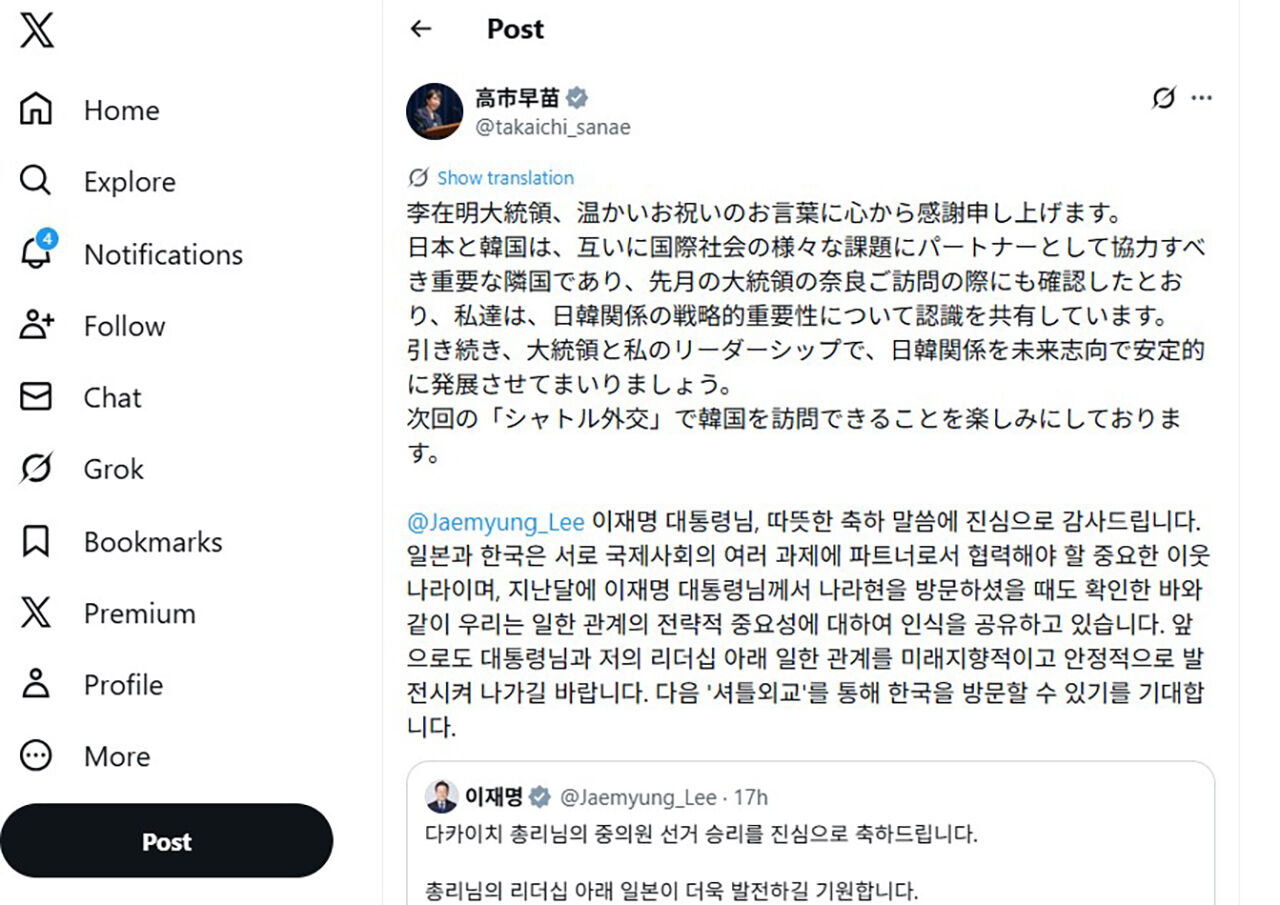
Task: Navigate back with the arrow
Action: 422,29
